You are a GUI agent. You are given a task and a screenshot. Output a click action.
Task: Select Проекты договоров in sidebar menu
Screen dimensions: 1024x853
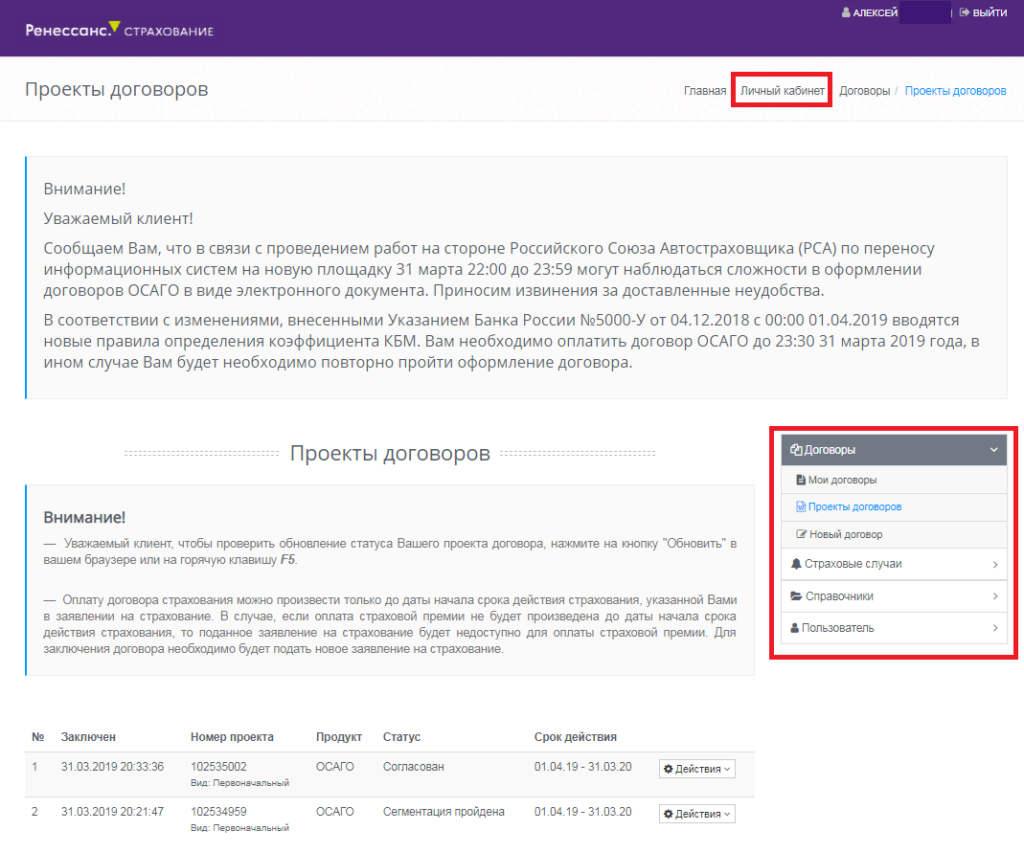(854, 507)
